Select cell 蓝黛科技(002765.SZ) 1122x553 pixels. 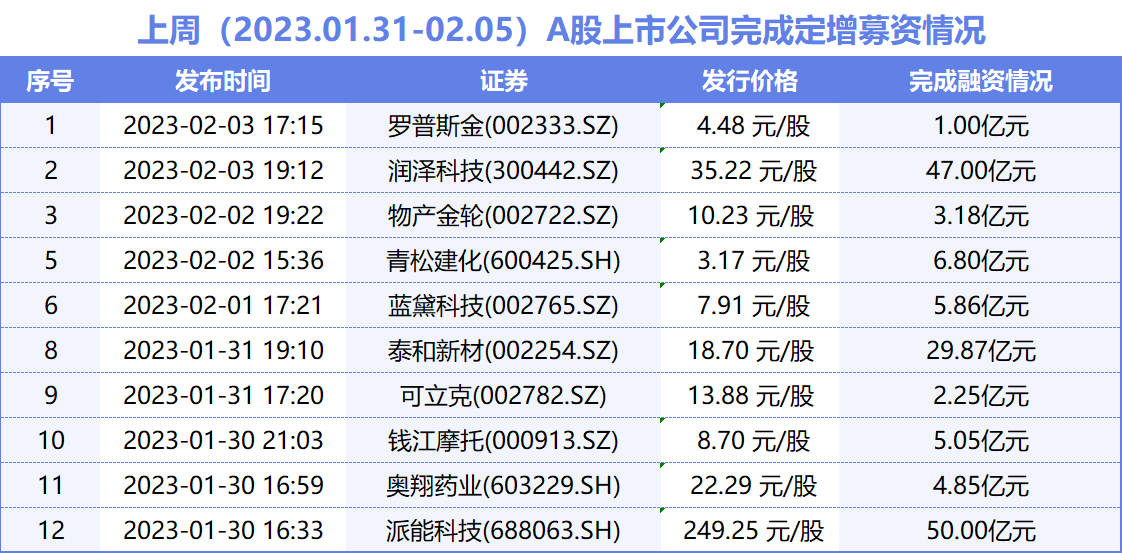coord(503,305)
